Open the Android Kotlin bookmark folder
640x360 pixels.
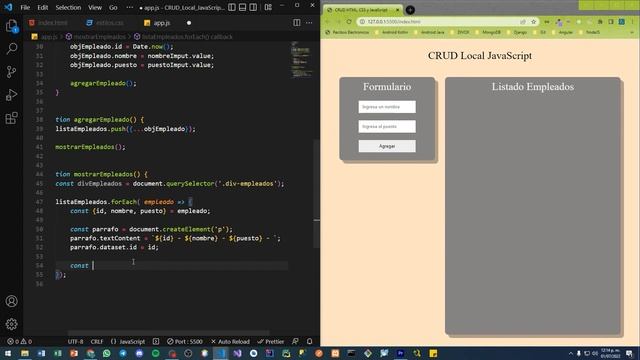pos(391,32)
